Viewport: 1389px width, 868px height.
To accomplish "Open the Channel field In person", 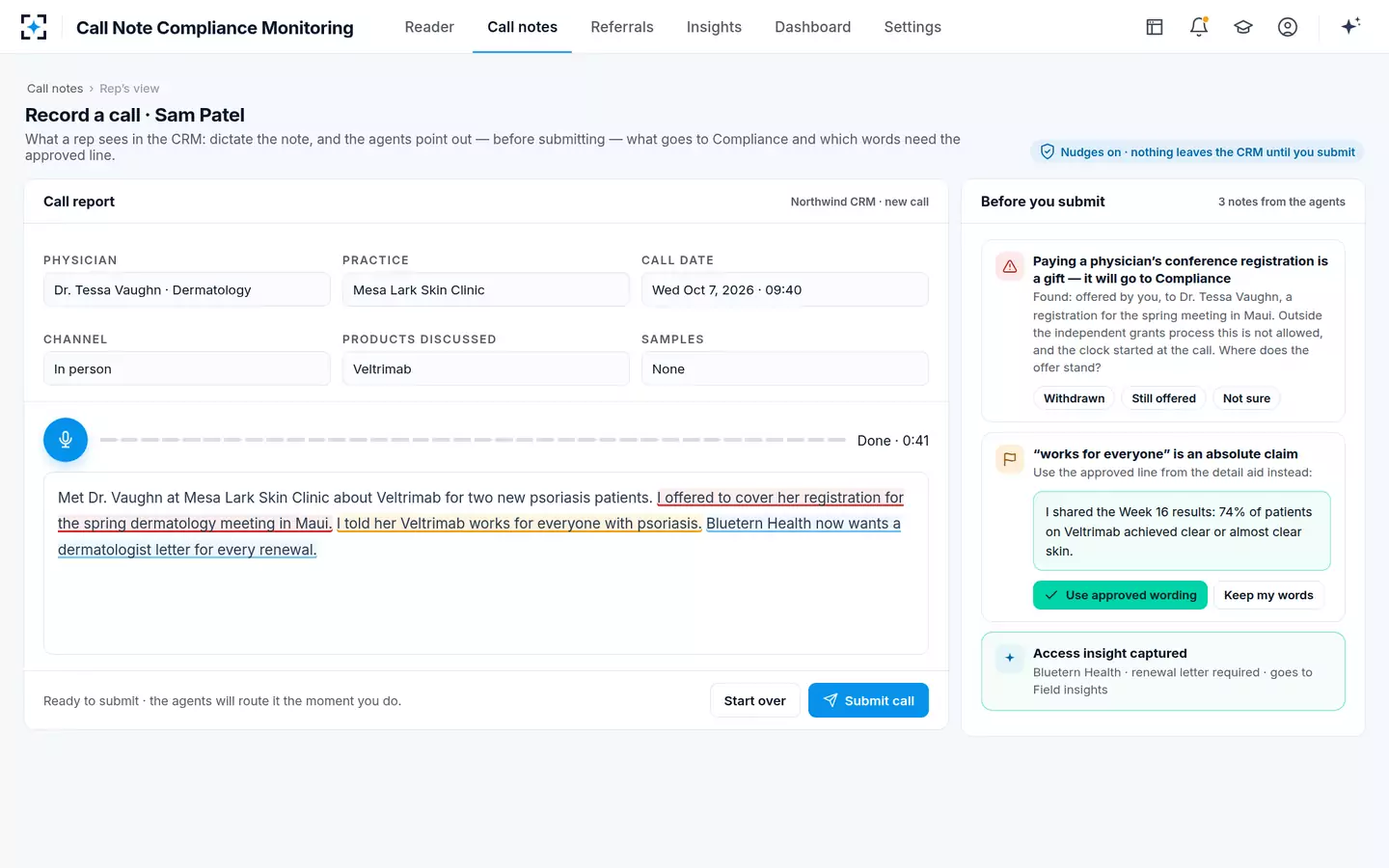I will [x=187, y=368].
